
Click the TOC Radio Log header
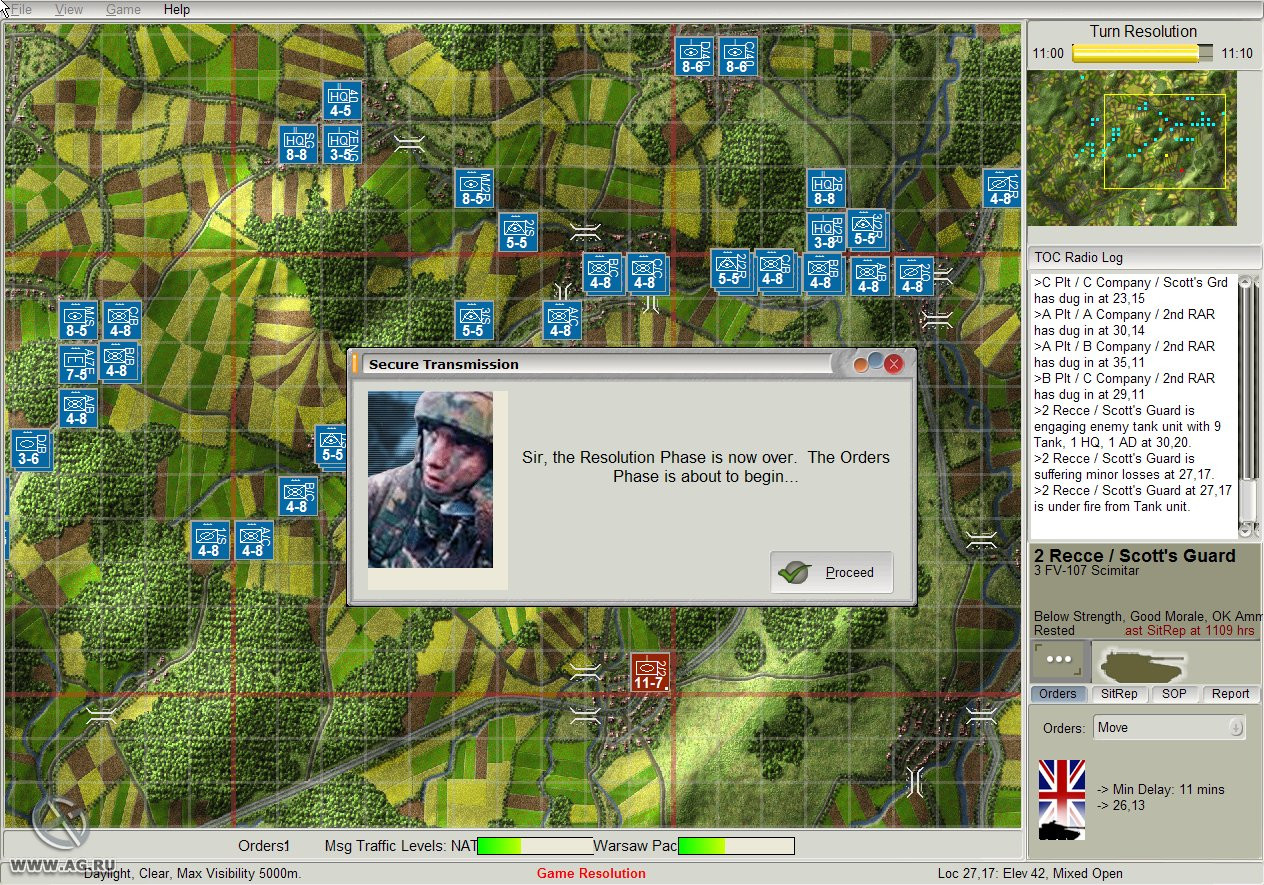pyautogui.click(x=1145, y=257)
